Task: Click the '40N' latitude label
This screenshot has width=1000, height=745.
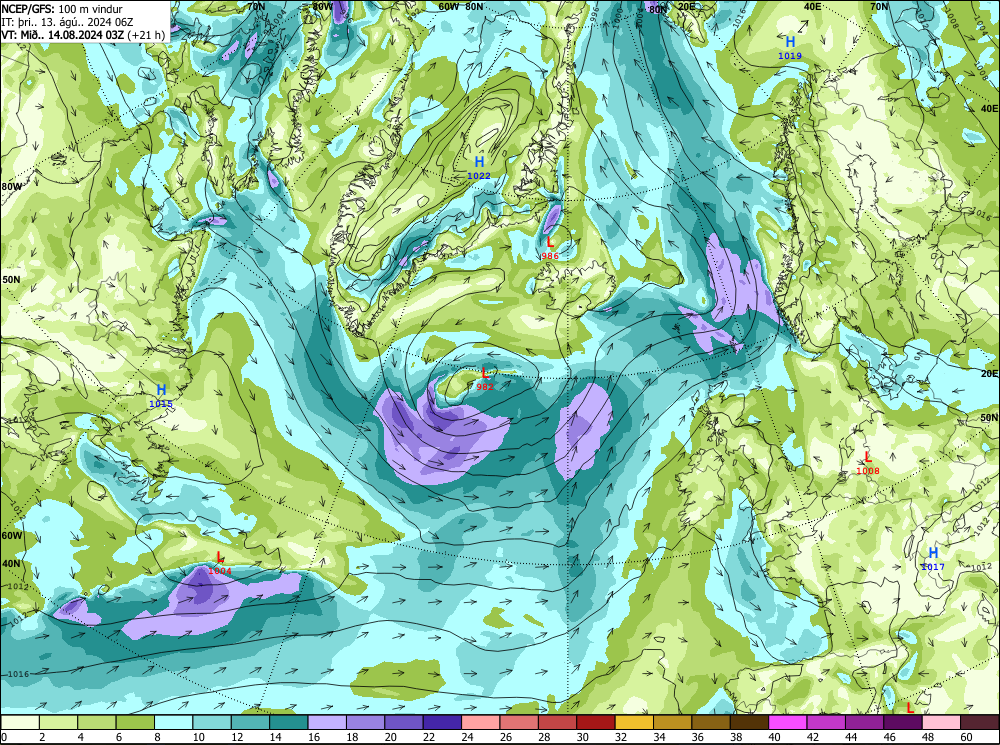Action: click(x=10, y=564)
